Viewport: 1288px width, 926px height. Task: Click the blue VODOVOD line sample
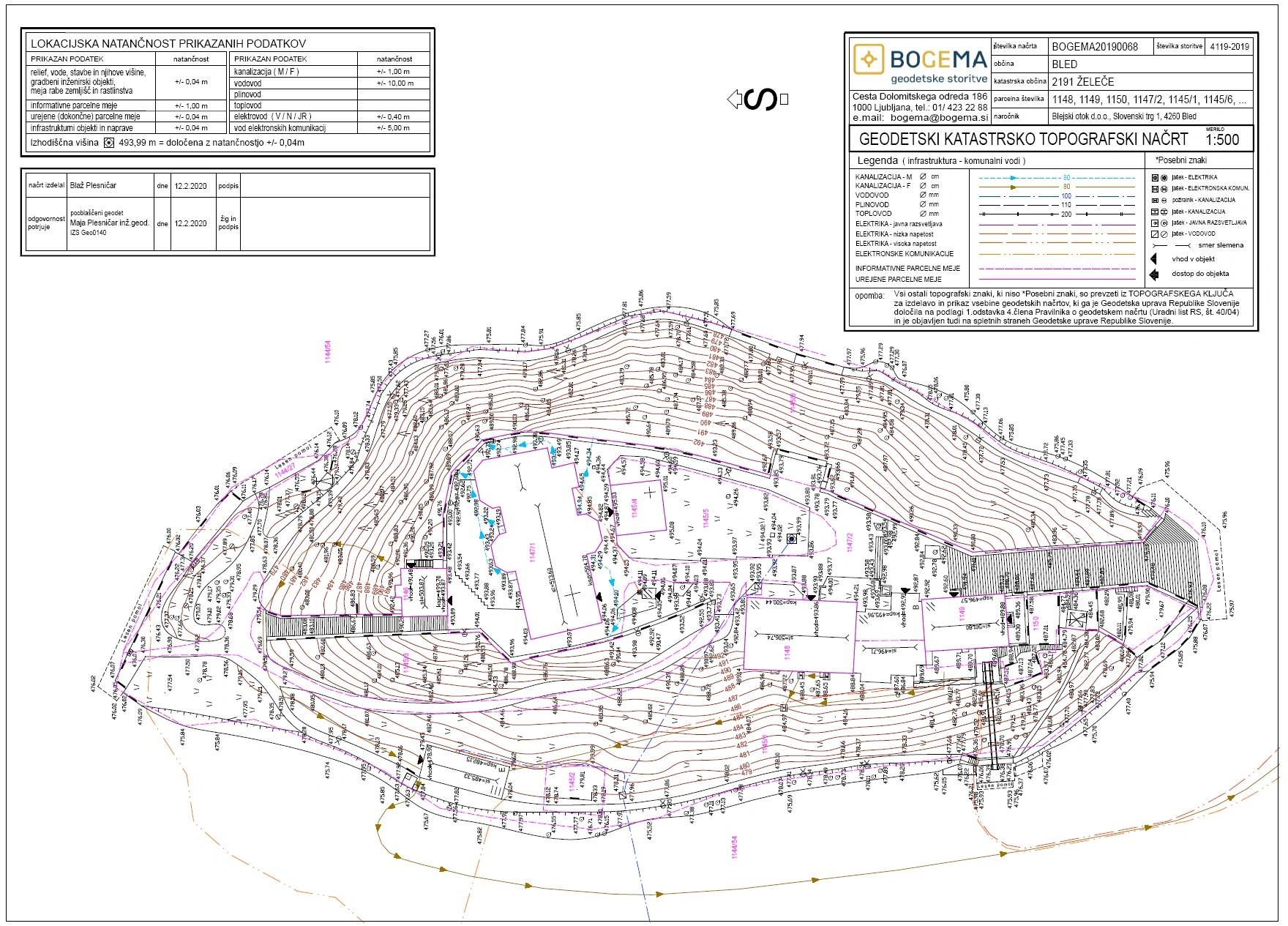(1056, 196)
